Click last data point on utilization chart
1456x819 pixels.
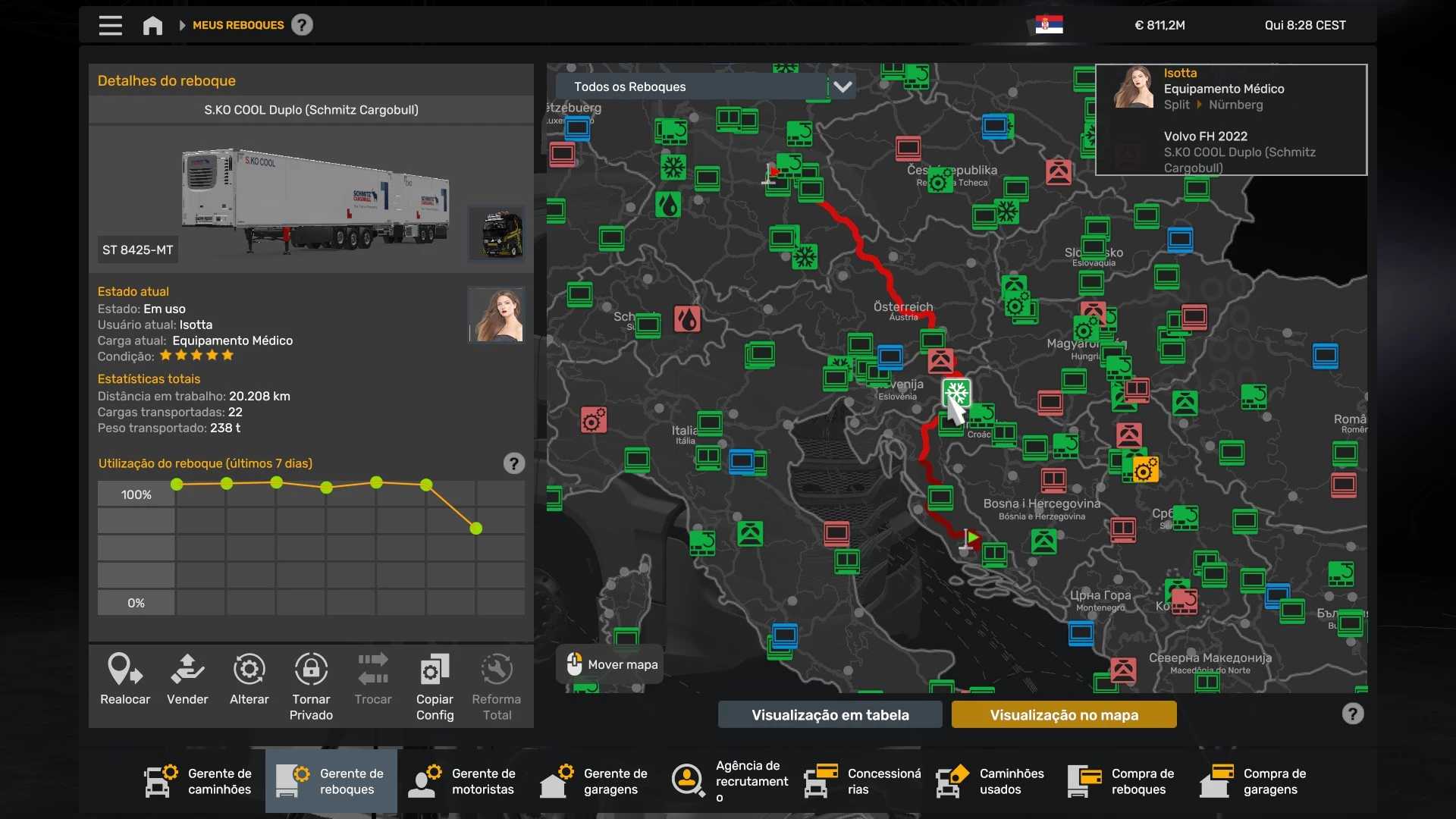[x=476, y=529]
